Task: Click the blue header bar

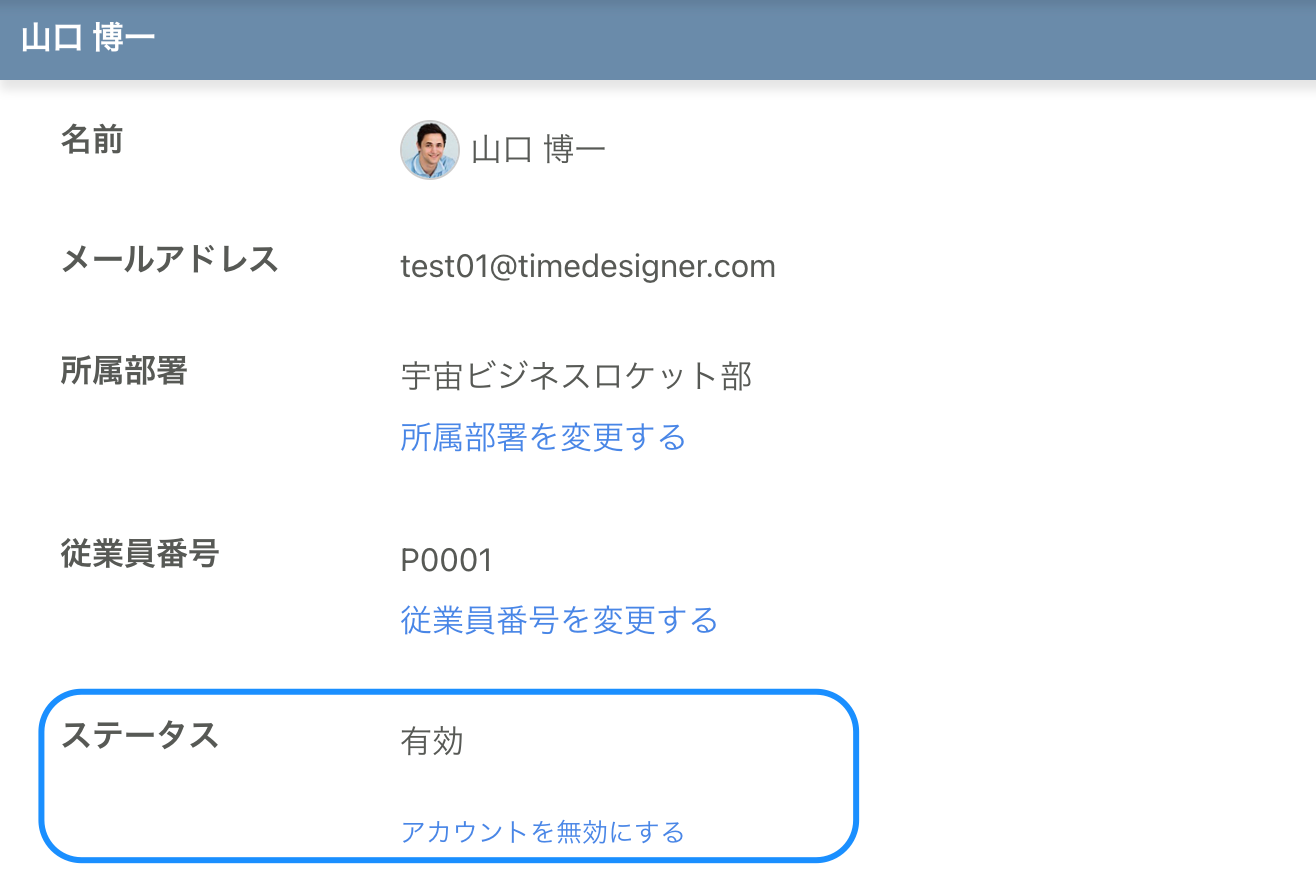Action: click(x=658, y=40)
